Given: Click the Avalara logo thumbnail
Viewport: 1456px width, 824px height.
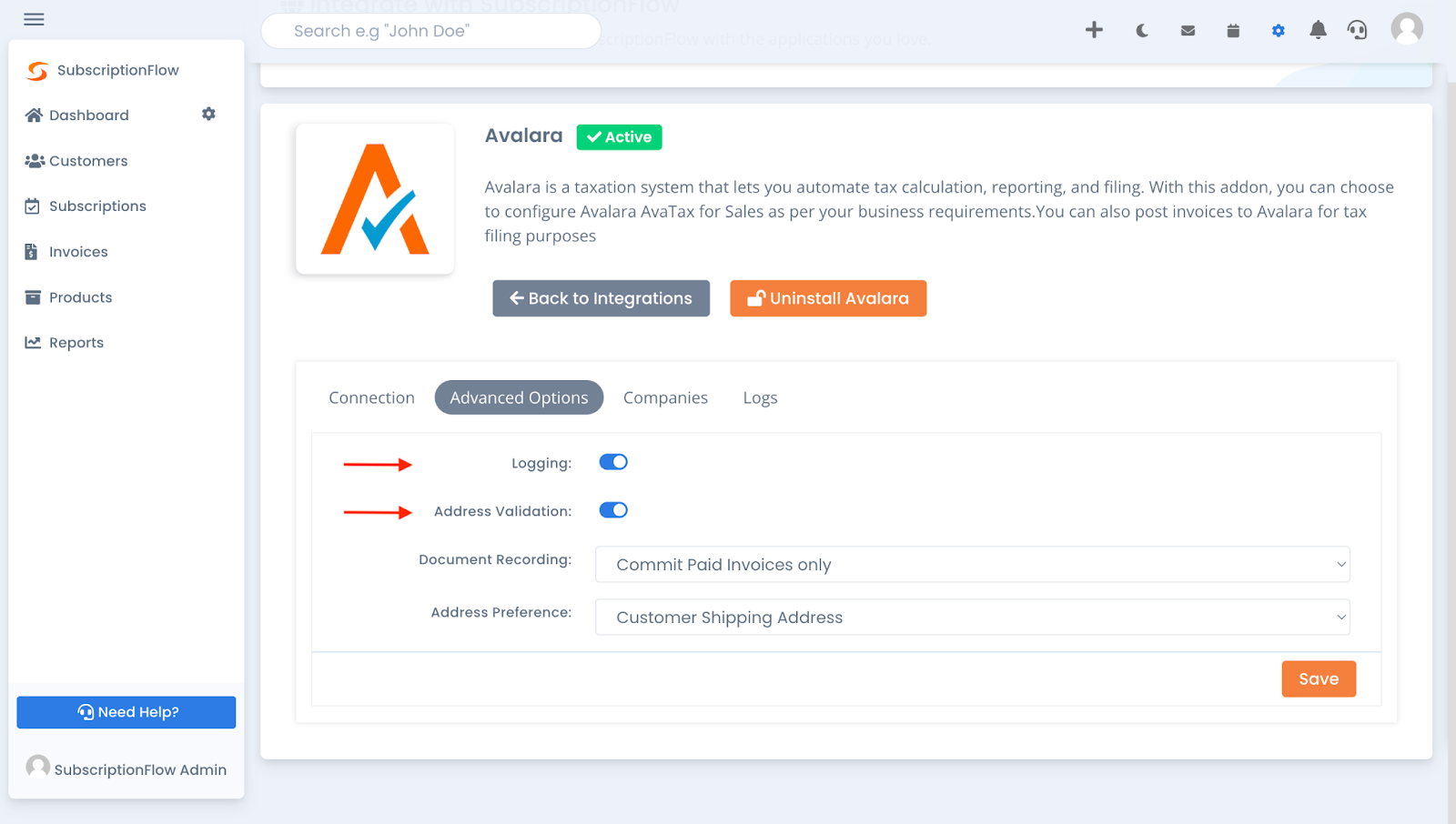Looking at the screenshot, I should pyautogui.click(x=375, y=199).
